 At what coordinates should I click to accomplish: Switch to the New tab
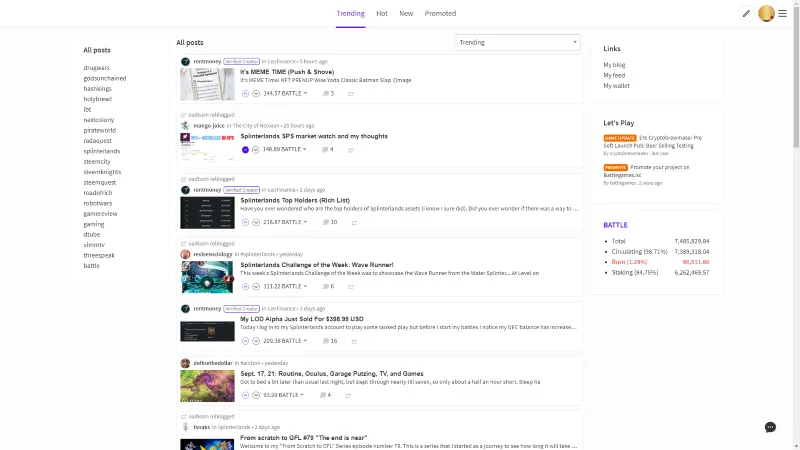tap(406, 14)
